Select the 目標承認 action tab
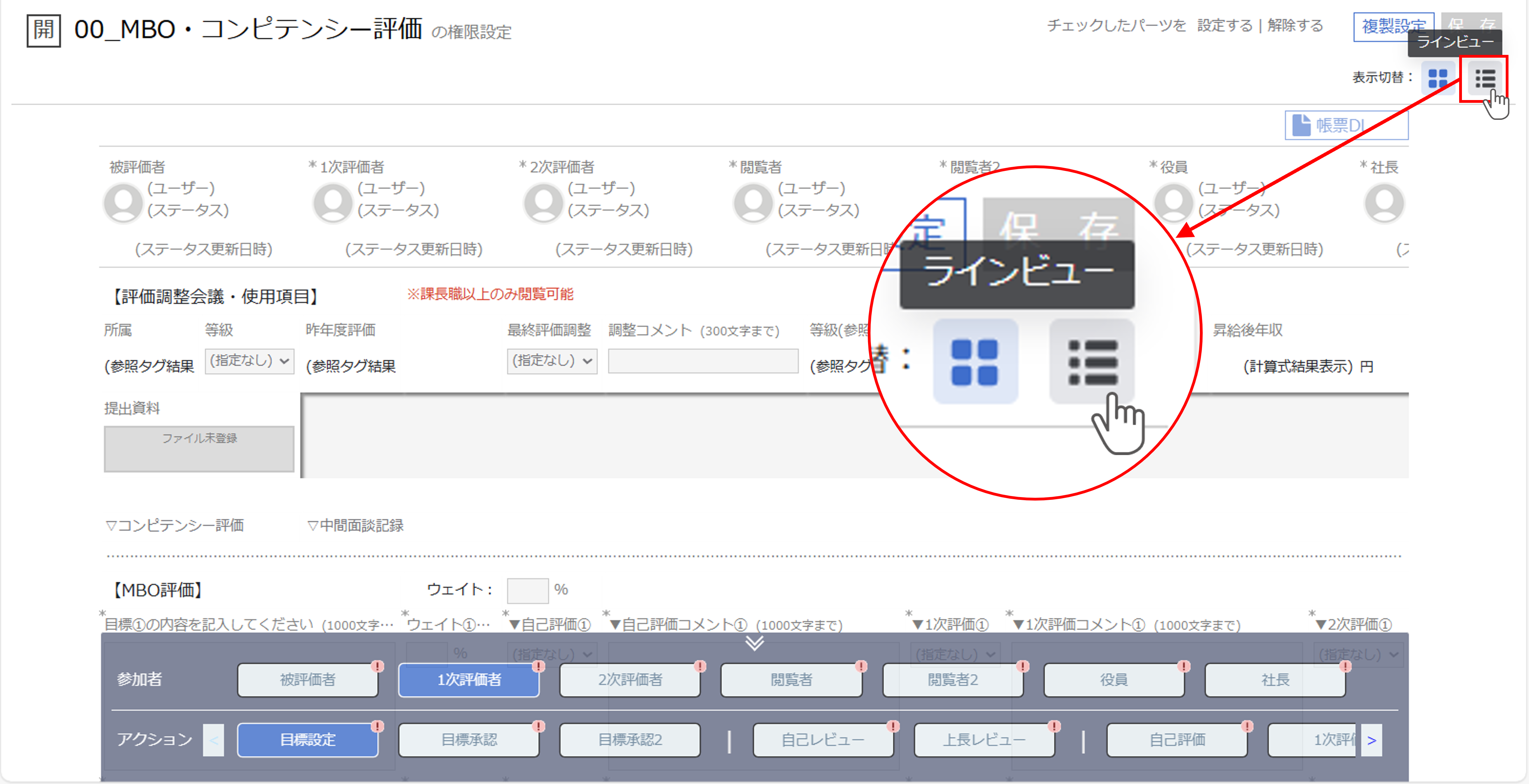The height and width of the screenshot is (784, 1529). pos(468,740)
